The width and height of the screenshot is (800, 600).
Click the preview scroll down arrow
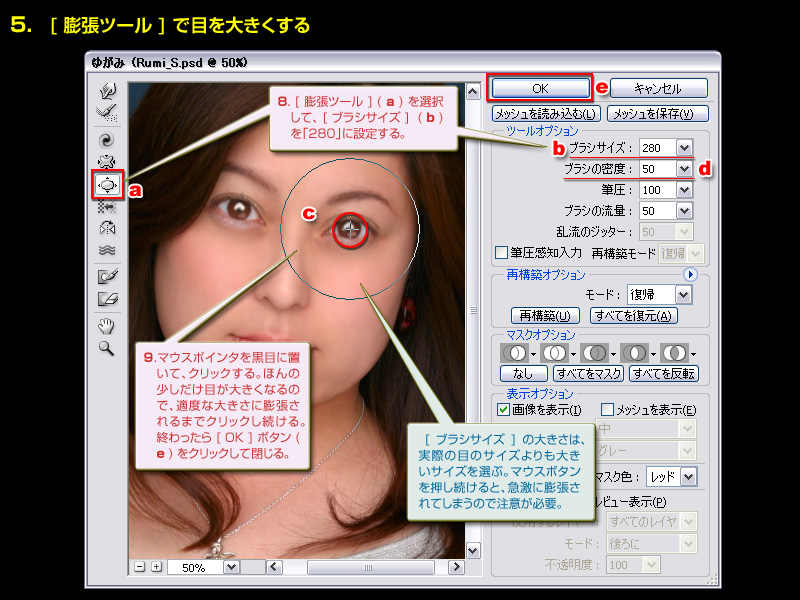[473, 551]
